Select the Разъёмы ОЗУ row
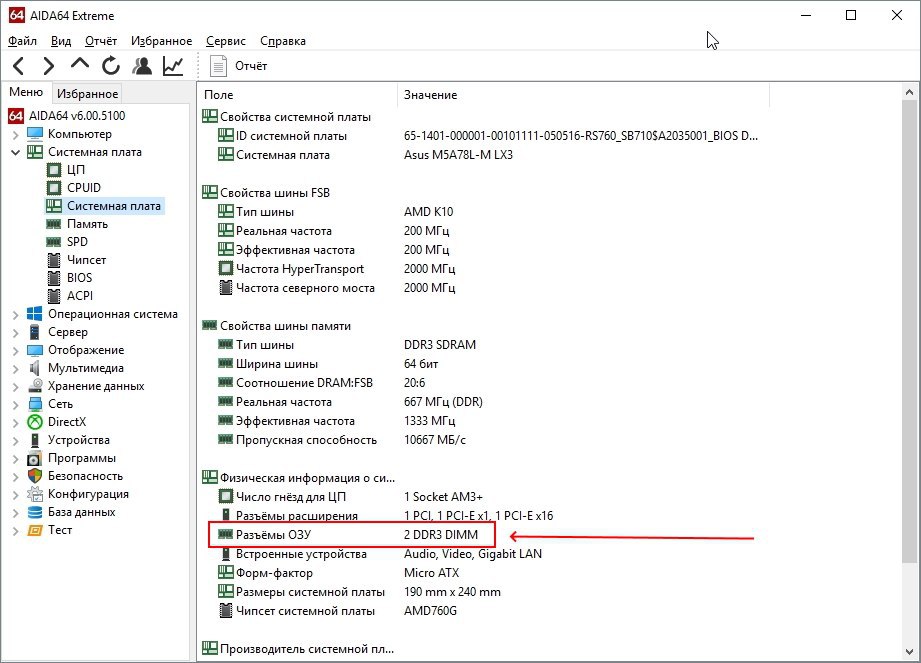The width and height of the screenshot is (921, 663). coord(352,535)
